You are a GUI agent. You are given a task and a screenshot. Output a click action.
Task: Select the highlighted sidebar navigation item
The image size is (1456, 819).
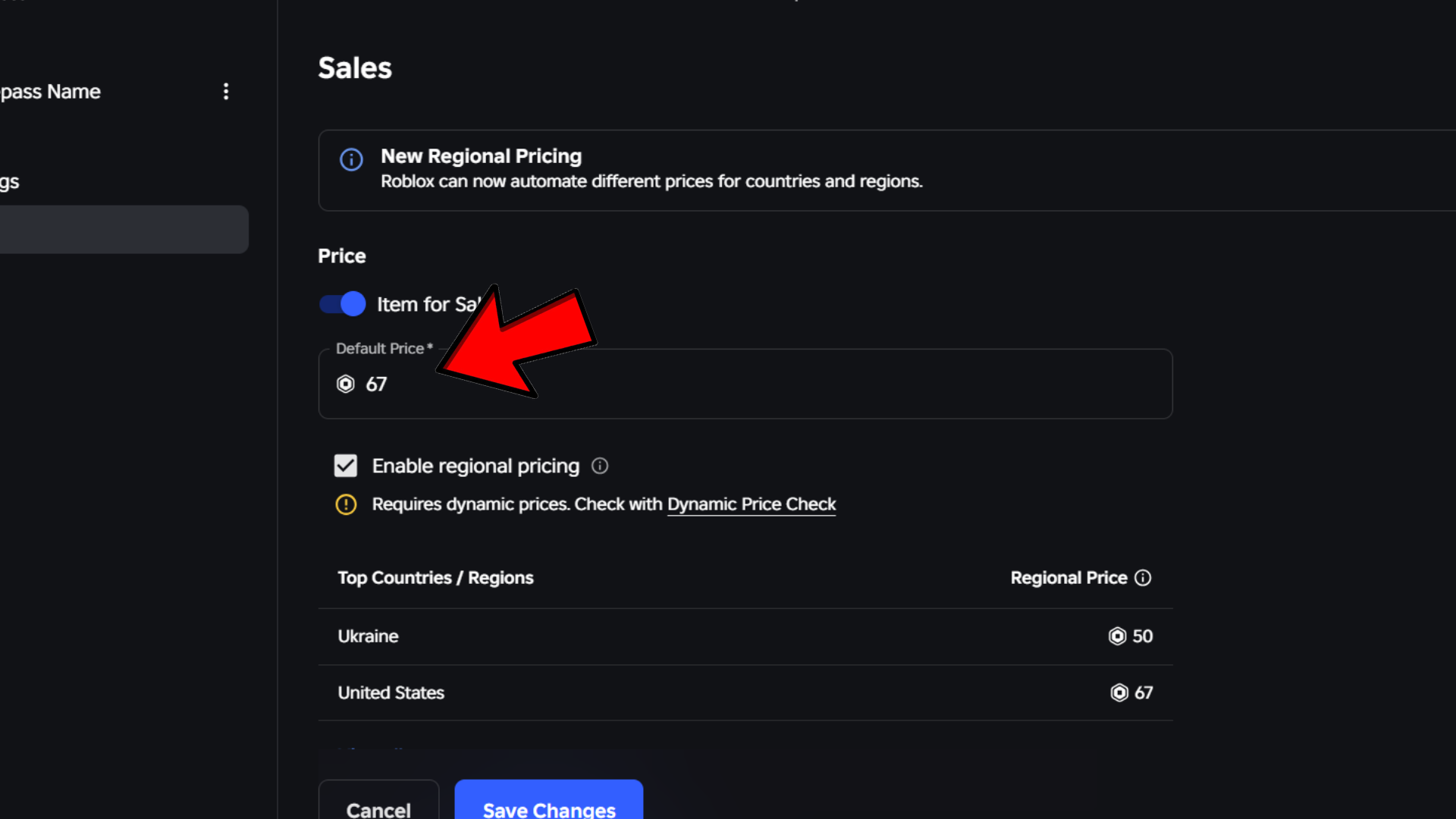coord(121,229)
